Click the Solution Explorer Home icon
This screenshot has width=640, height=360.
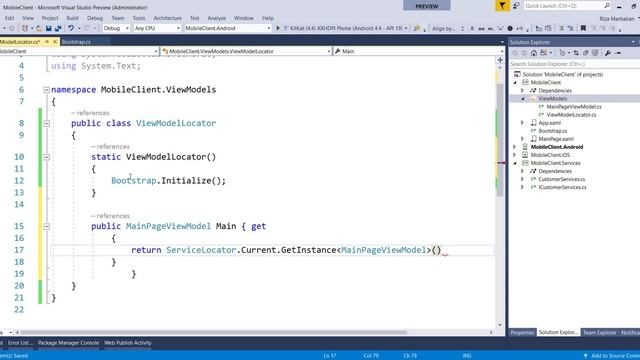pyautogui.click(x=534, y=53)
